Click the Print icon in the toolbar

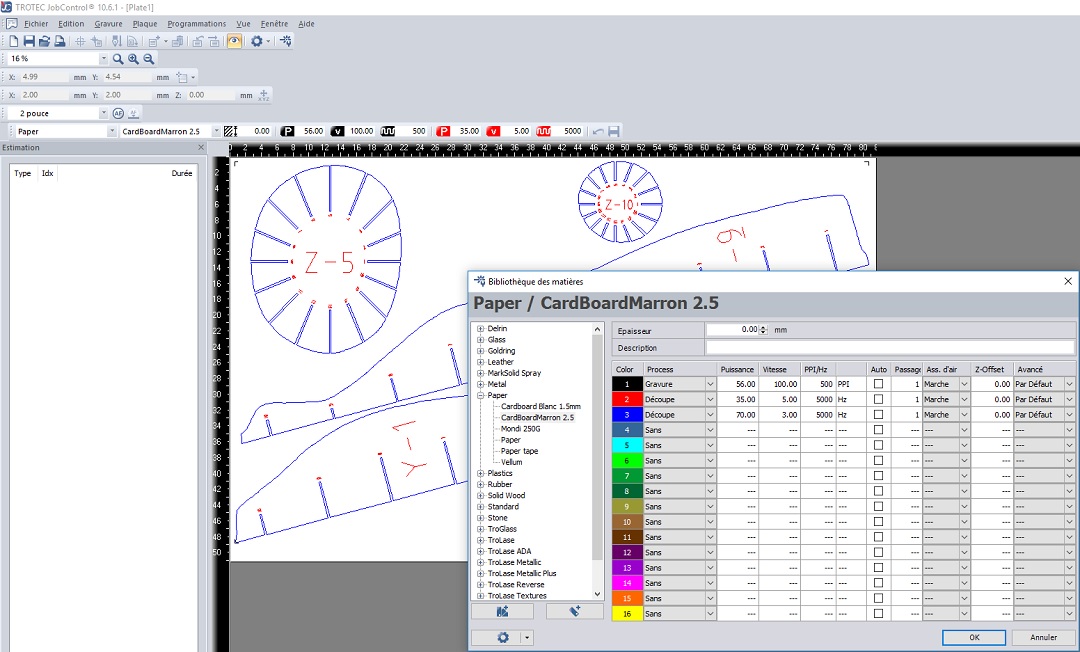coord(60,41)
